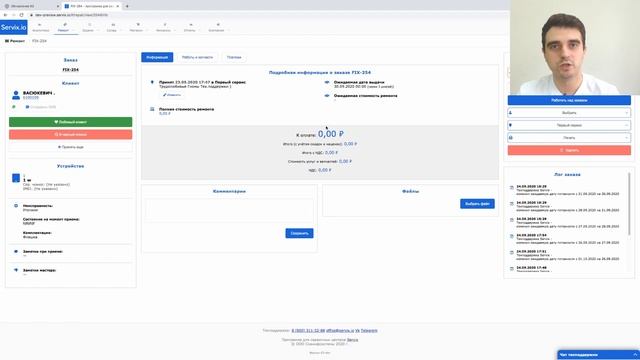Click the expected repair cost icon

pos(327,96)
